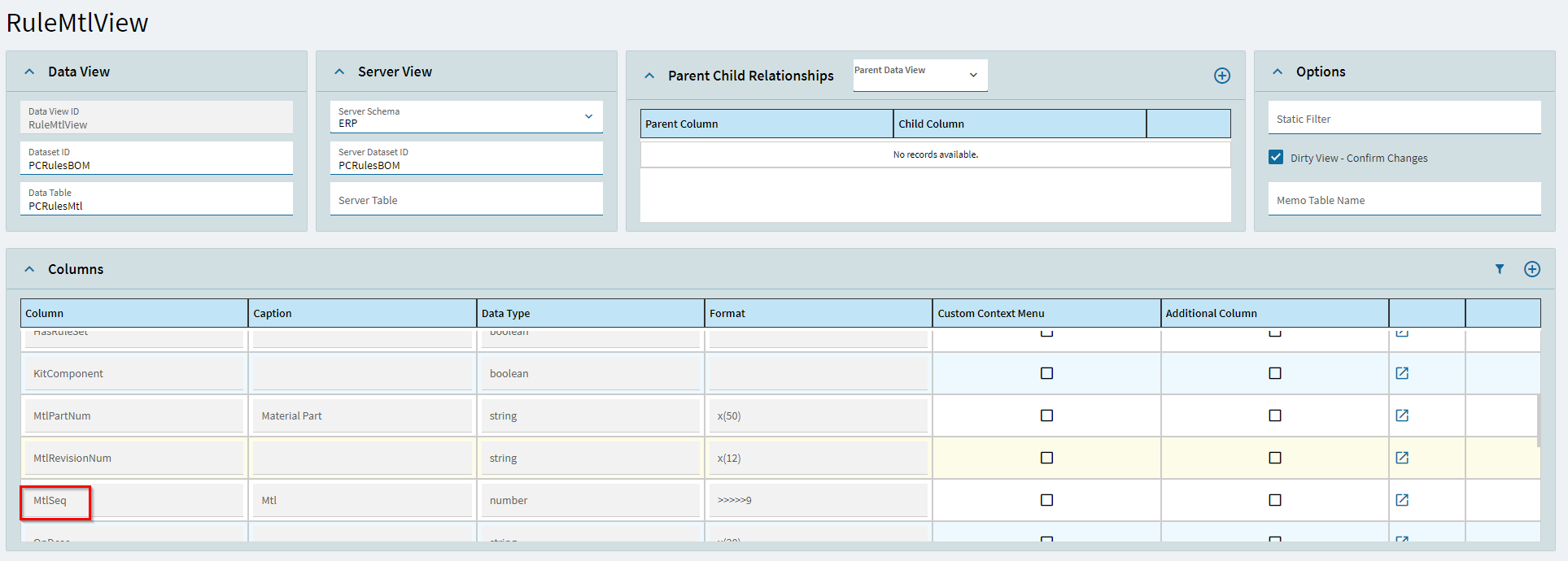Check Additional Column for MtlRevisionNum
Screen dimensions: 1568x561
1275,458
